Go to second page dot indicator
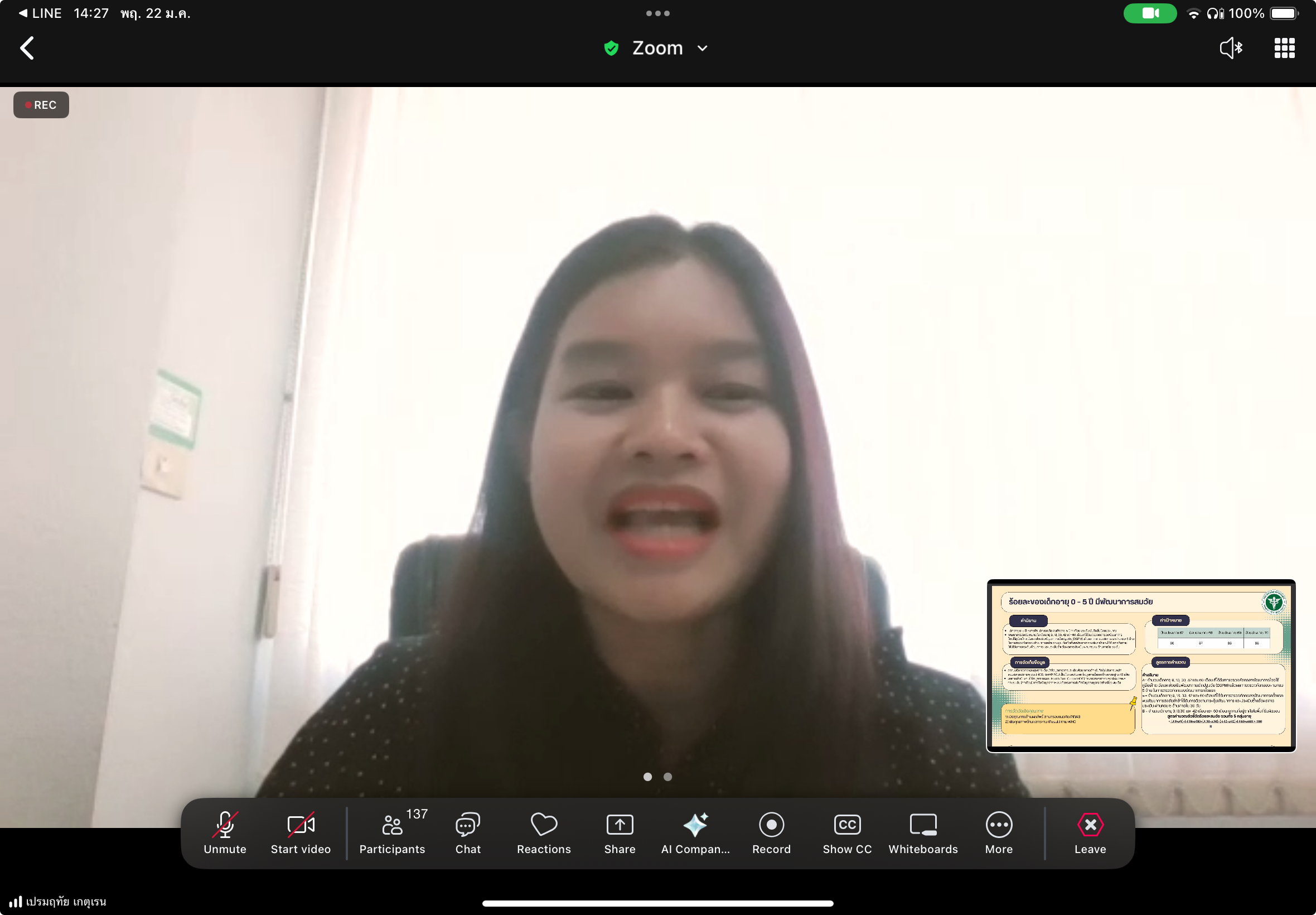The height and width of the screenshot is (915, 1316). click(667, 777)
